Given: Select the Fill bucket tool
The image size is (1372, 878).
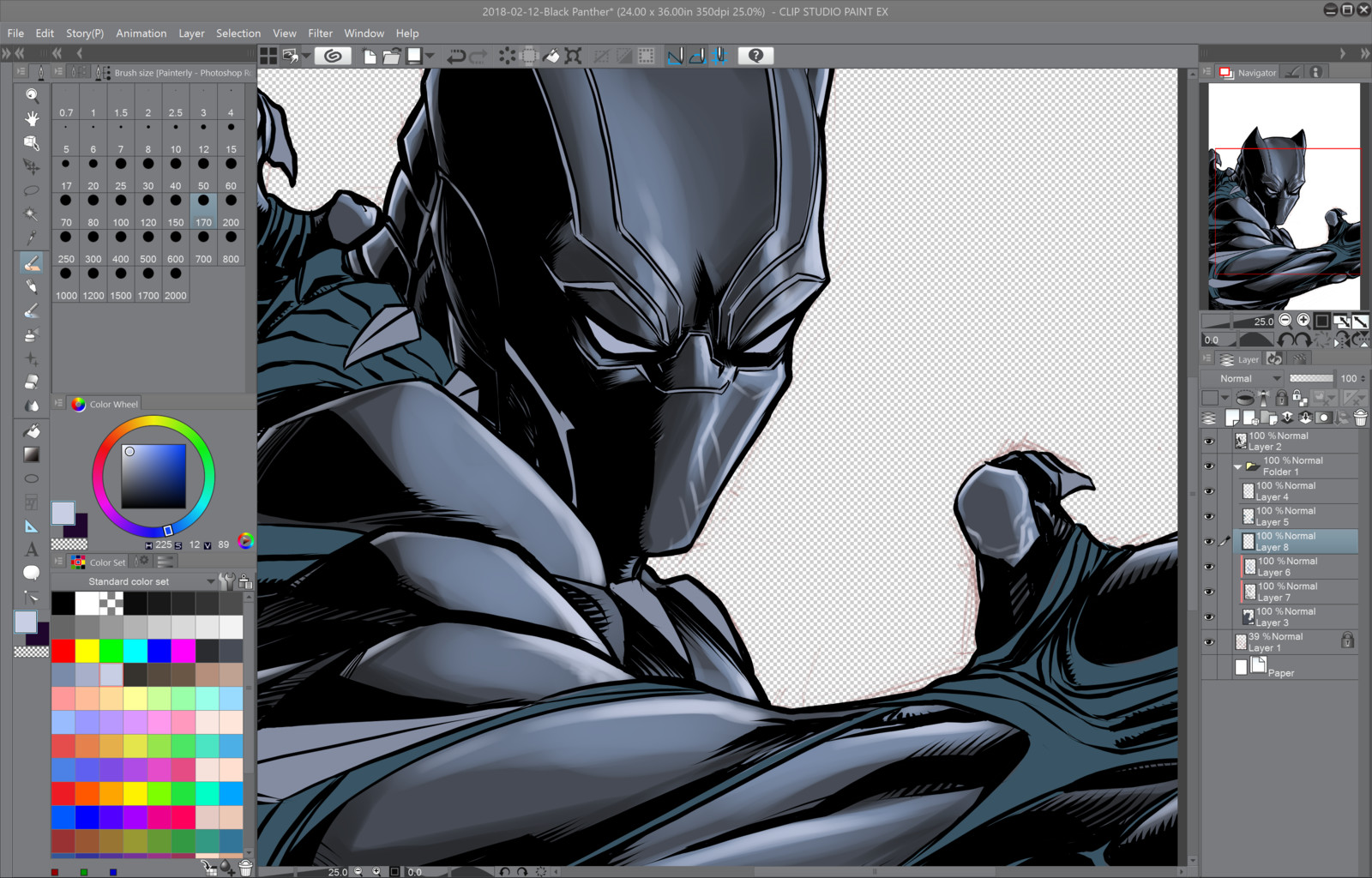Looking at the screenshot, I should click(32, 430).
